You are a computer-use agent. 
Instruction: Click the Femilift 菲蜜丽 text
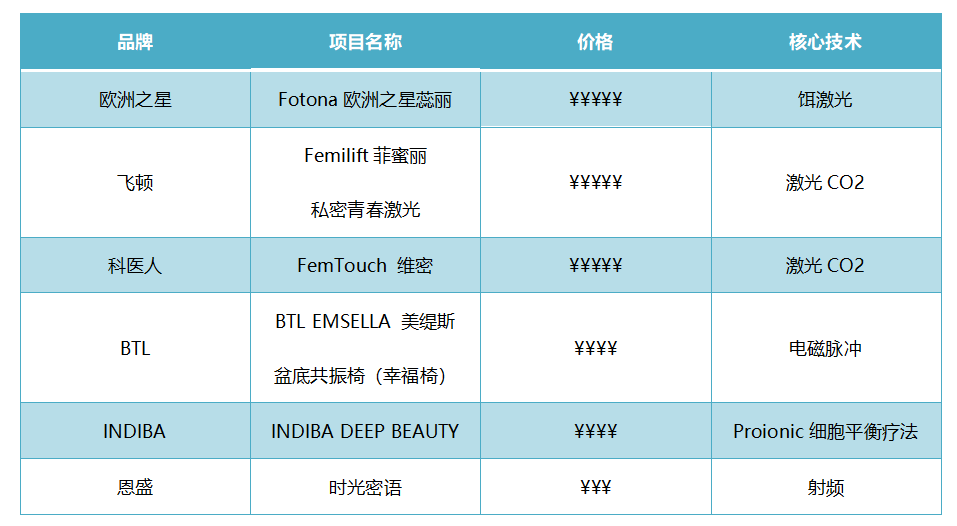tap(366, 156)
